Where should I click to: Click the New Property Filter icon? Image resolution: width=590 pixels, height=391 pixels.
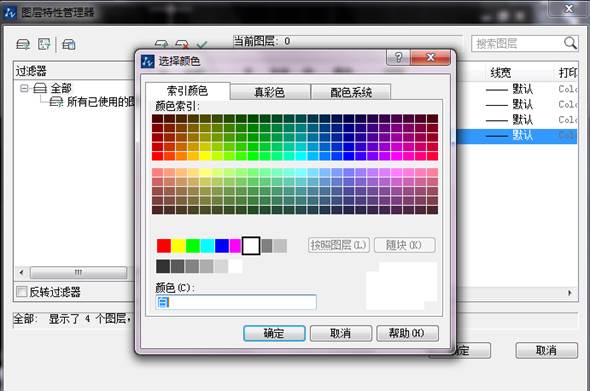tap(23, 44)
